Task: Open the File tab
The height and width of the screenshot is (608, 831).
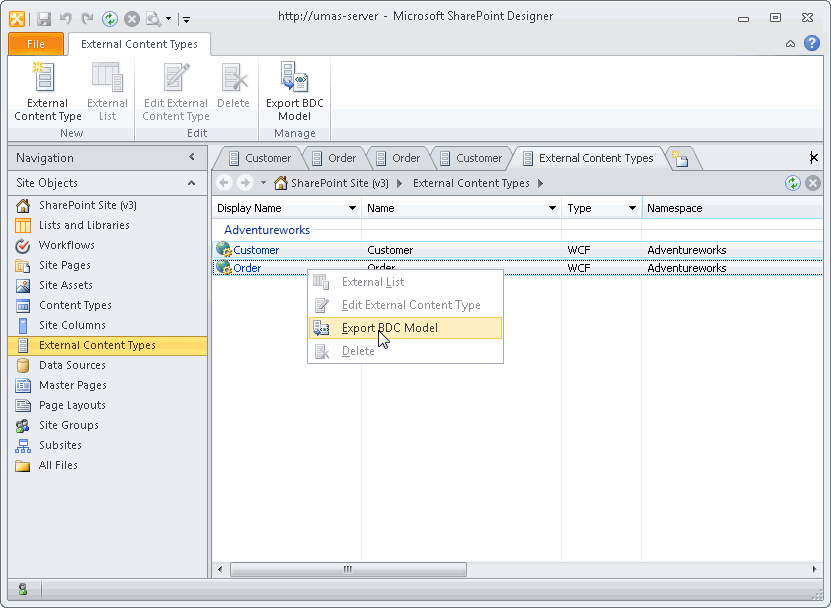Action: (36, 44)
